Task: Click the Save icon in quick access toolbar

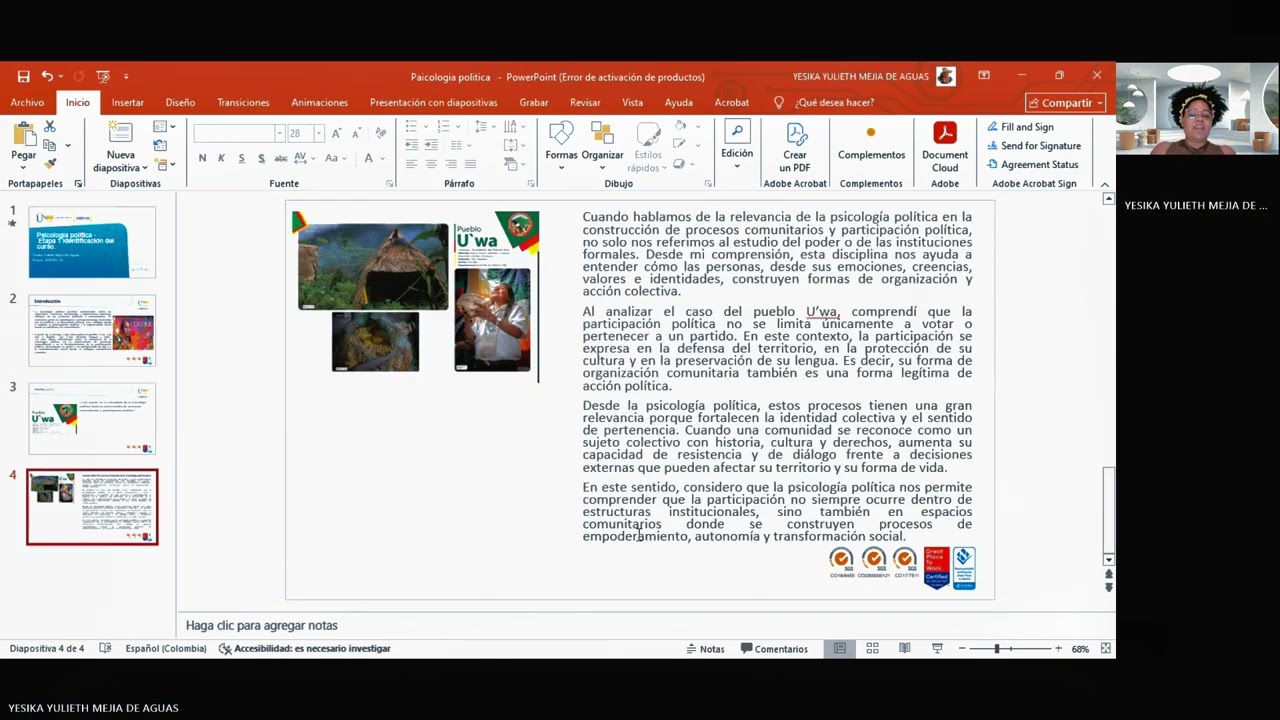Action: coord(23,76)
